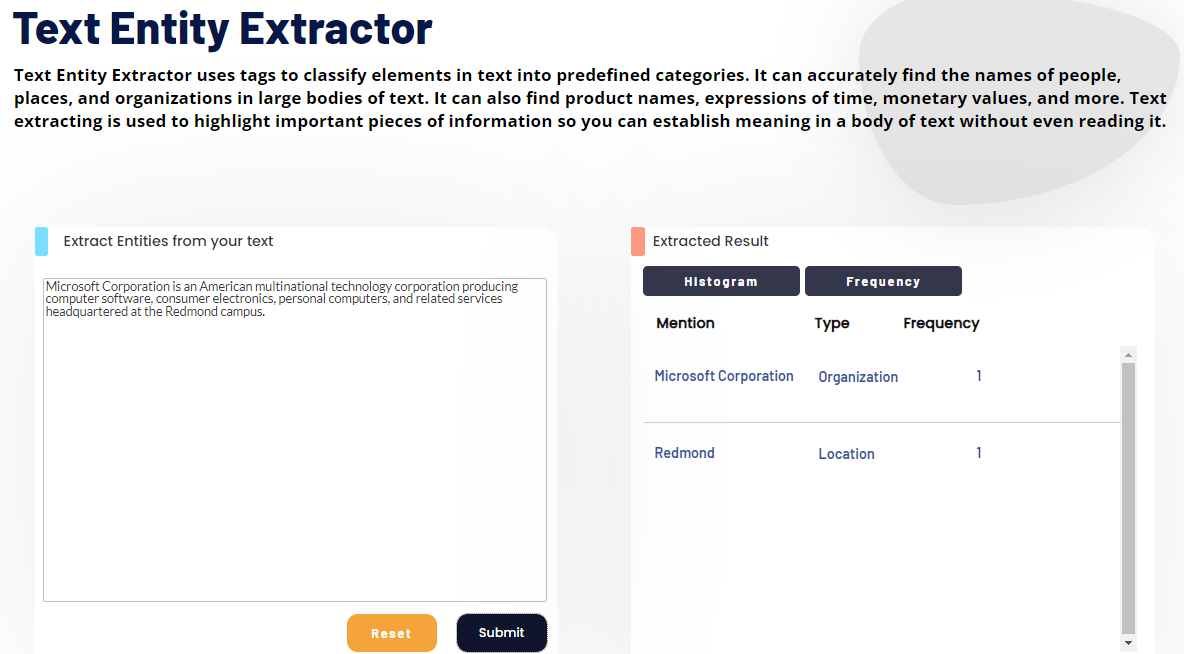Sort by the Frequency column header
1184x654 pixels.
click(941, 323)
